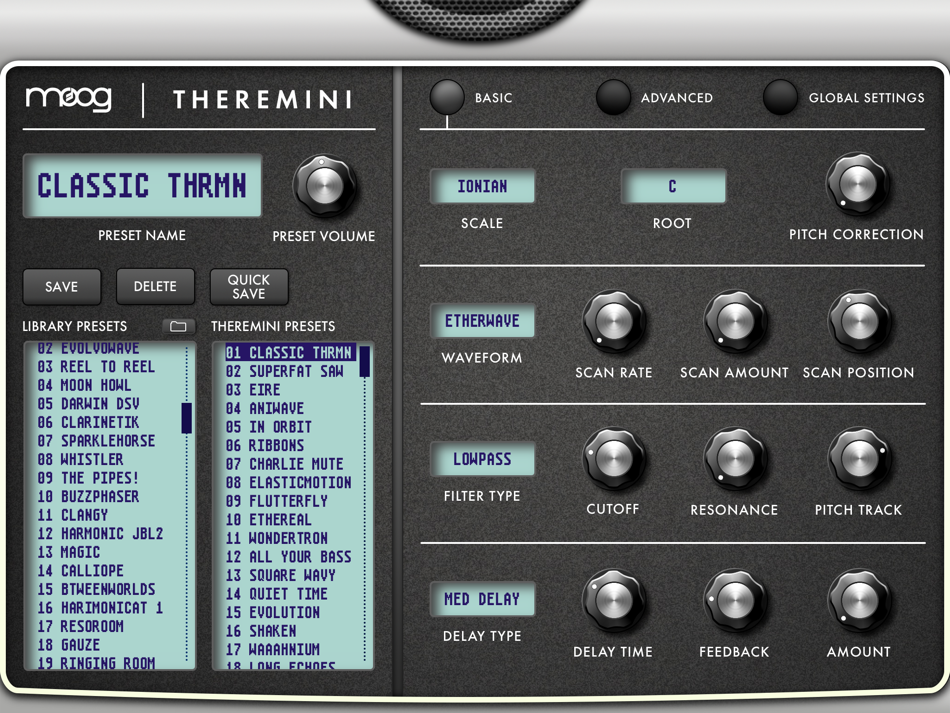950x713 pixels.
Task: Select preset 06 RIBBONS
Action: coord(265,445)
